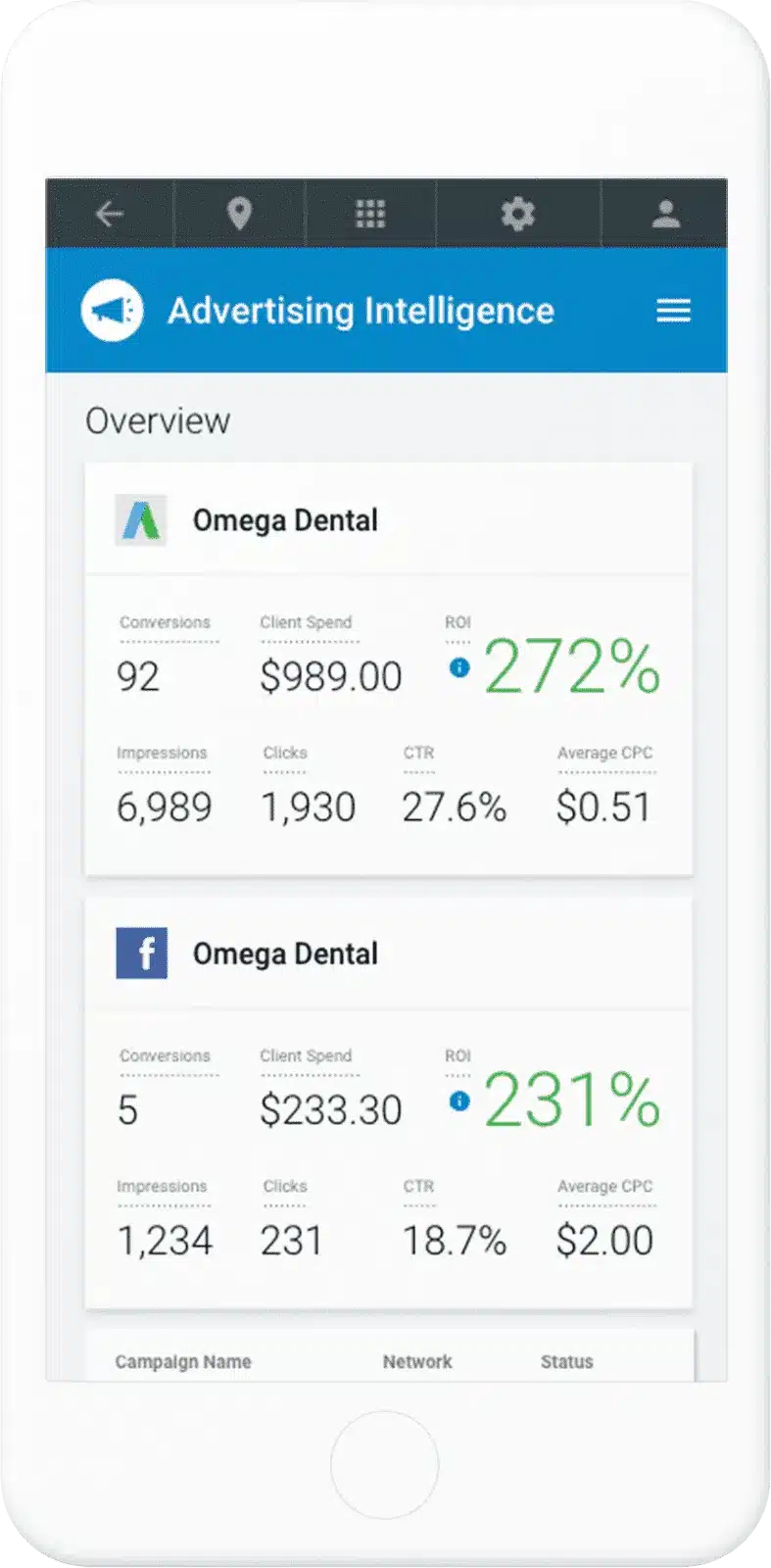Viewport: 771px width, 1568px height.
Task: Click the Facebook logo icon
Action: 141,954
